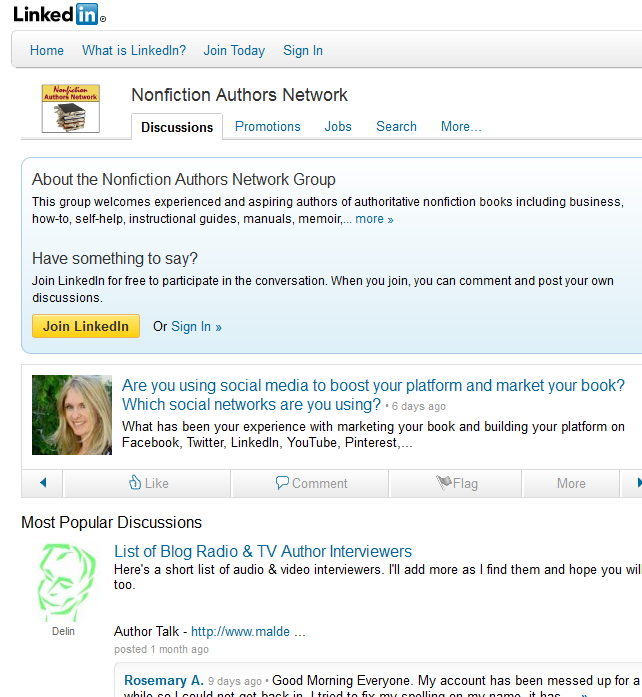642x697 pixels.
Task: Click the Like thumbs-up icon
Action: coord(135,482)
